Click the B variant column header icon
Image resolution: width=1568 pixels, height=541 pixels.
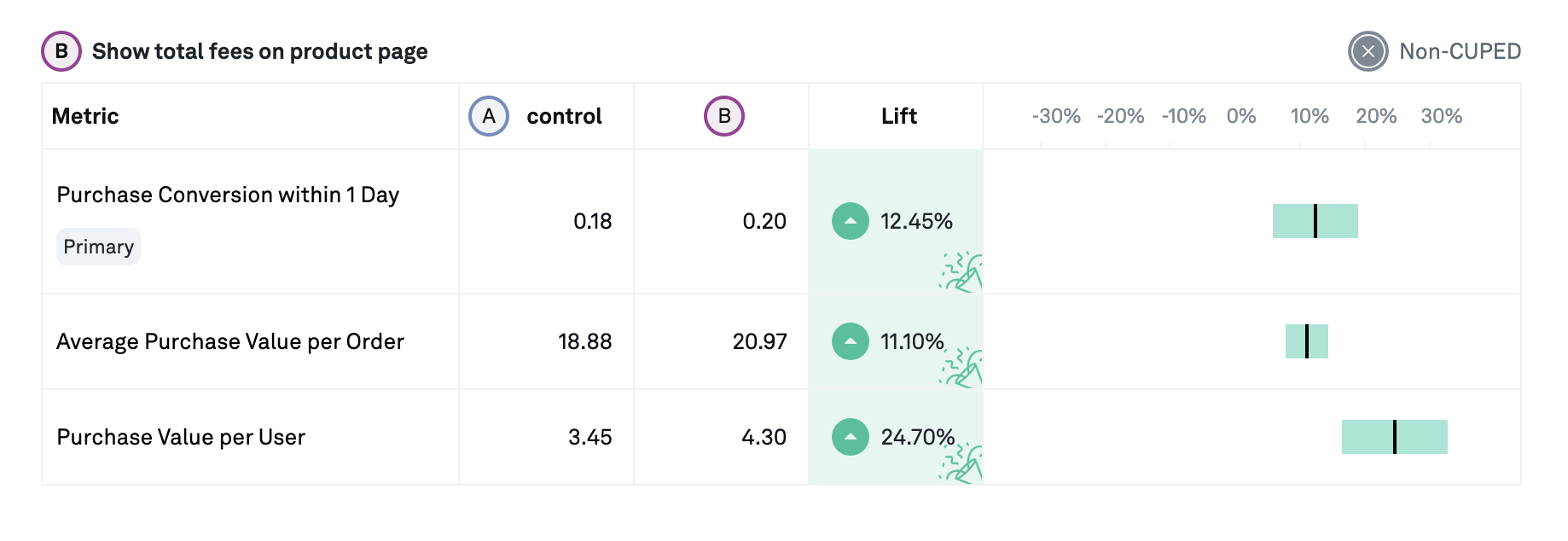click(x=724, y=116)
